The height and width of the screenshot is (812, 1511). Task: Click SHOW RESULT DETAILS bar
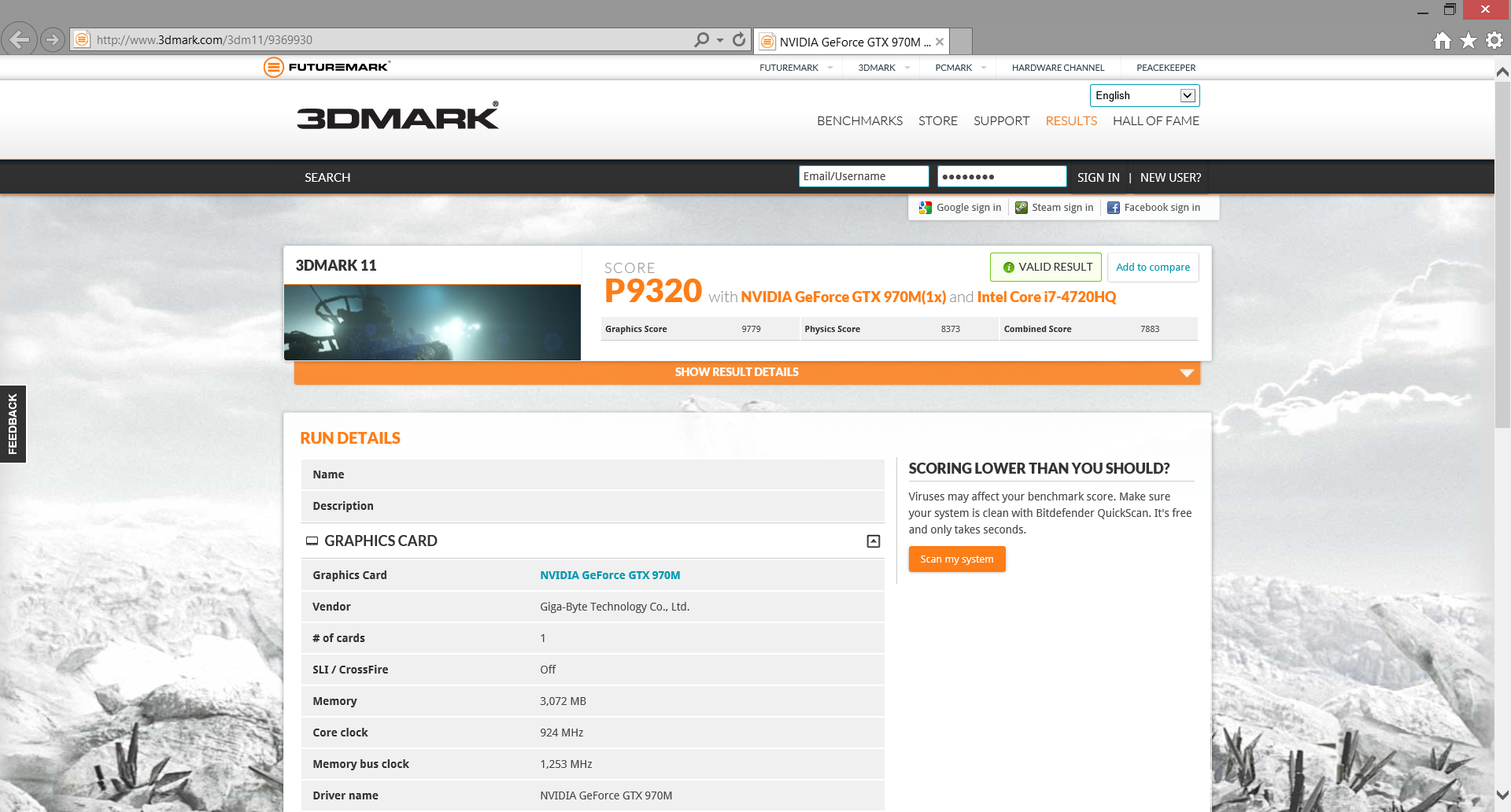[747, 372]
